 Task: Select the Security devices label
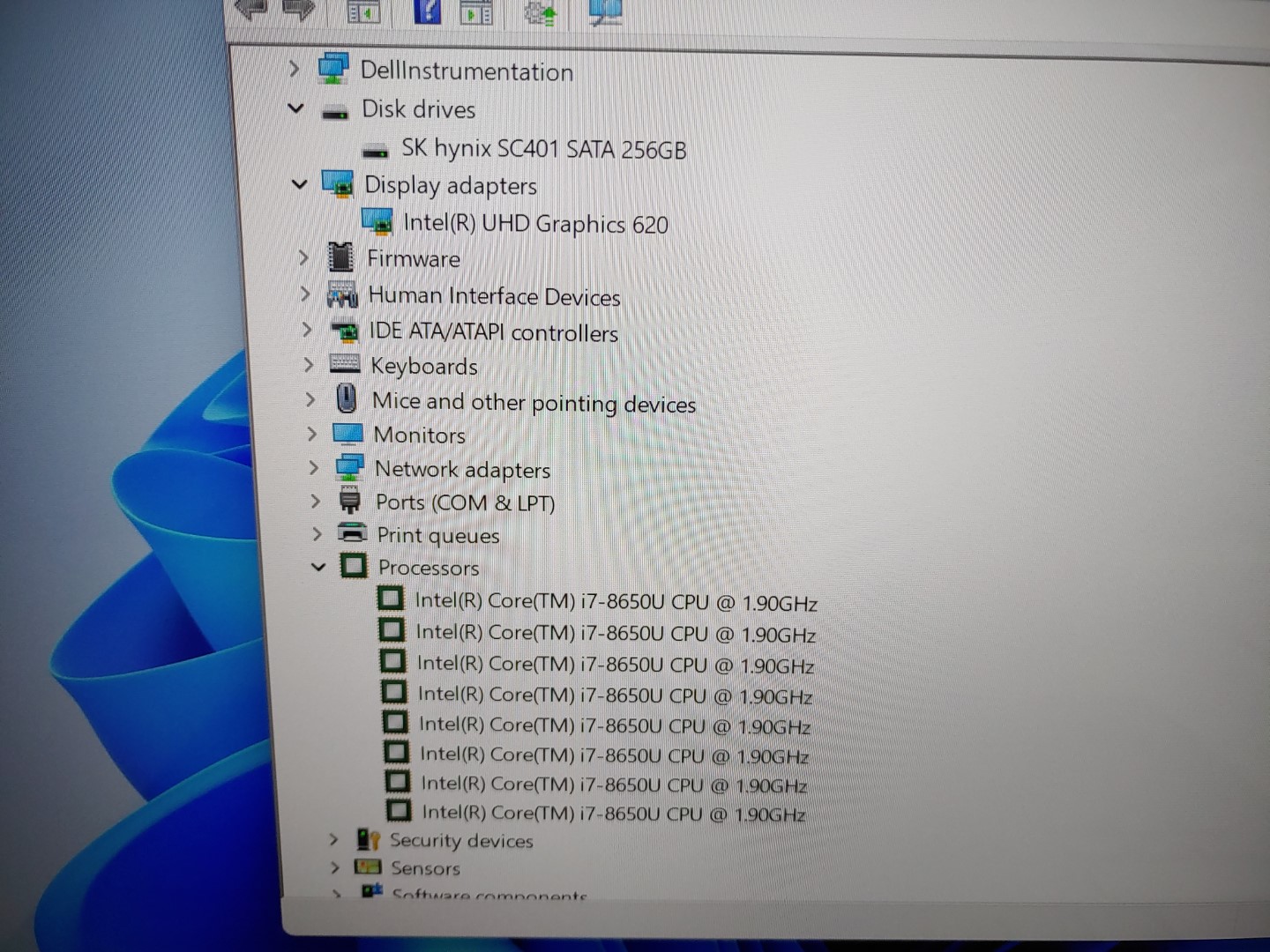(461, 840)
